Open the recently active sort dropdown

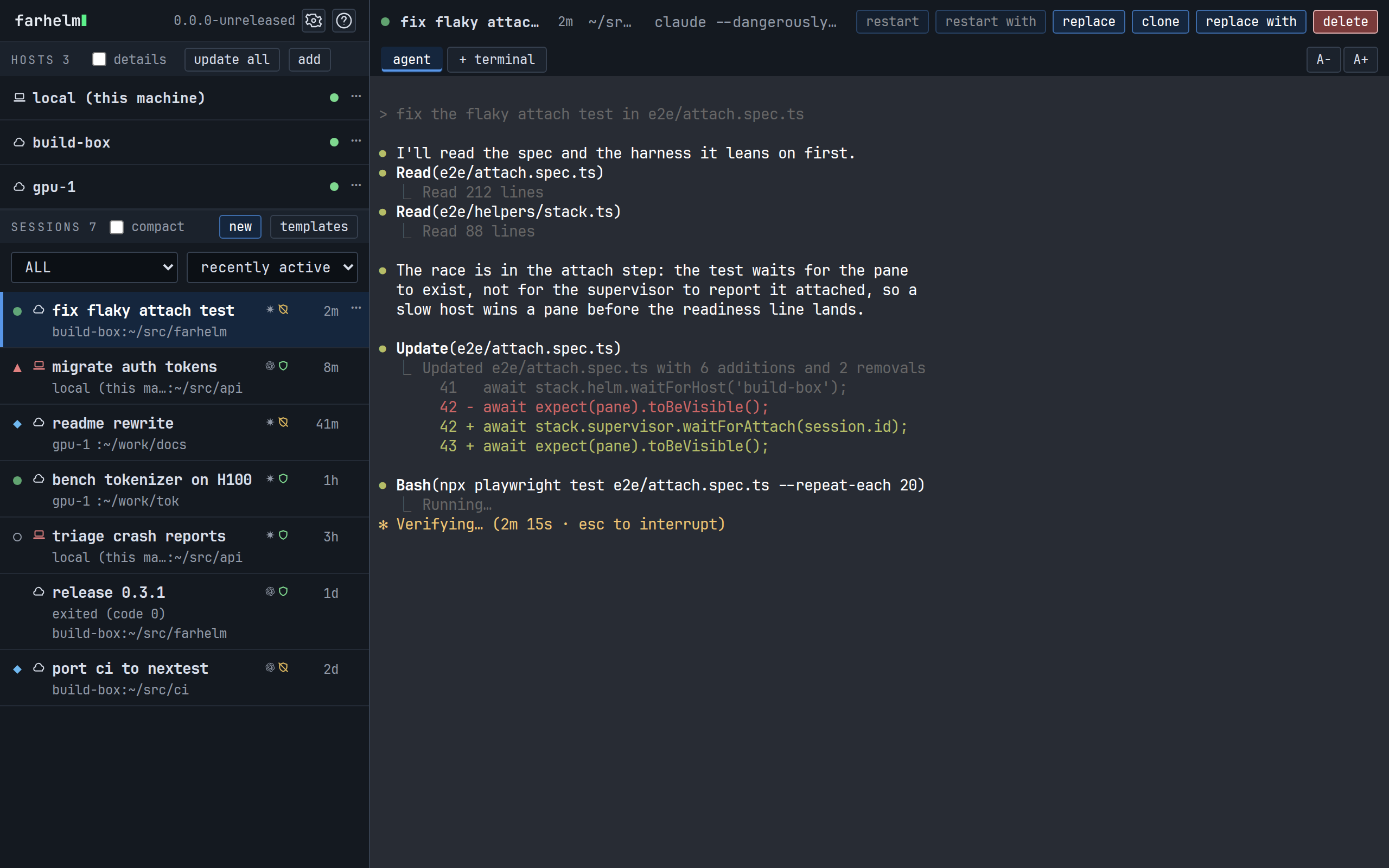point(272,267)
